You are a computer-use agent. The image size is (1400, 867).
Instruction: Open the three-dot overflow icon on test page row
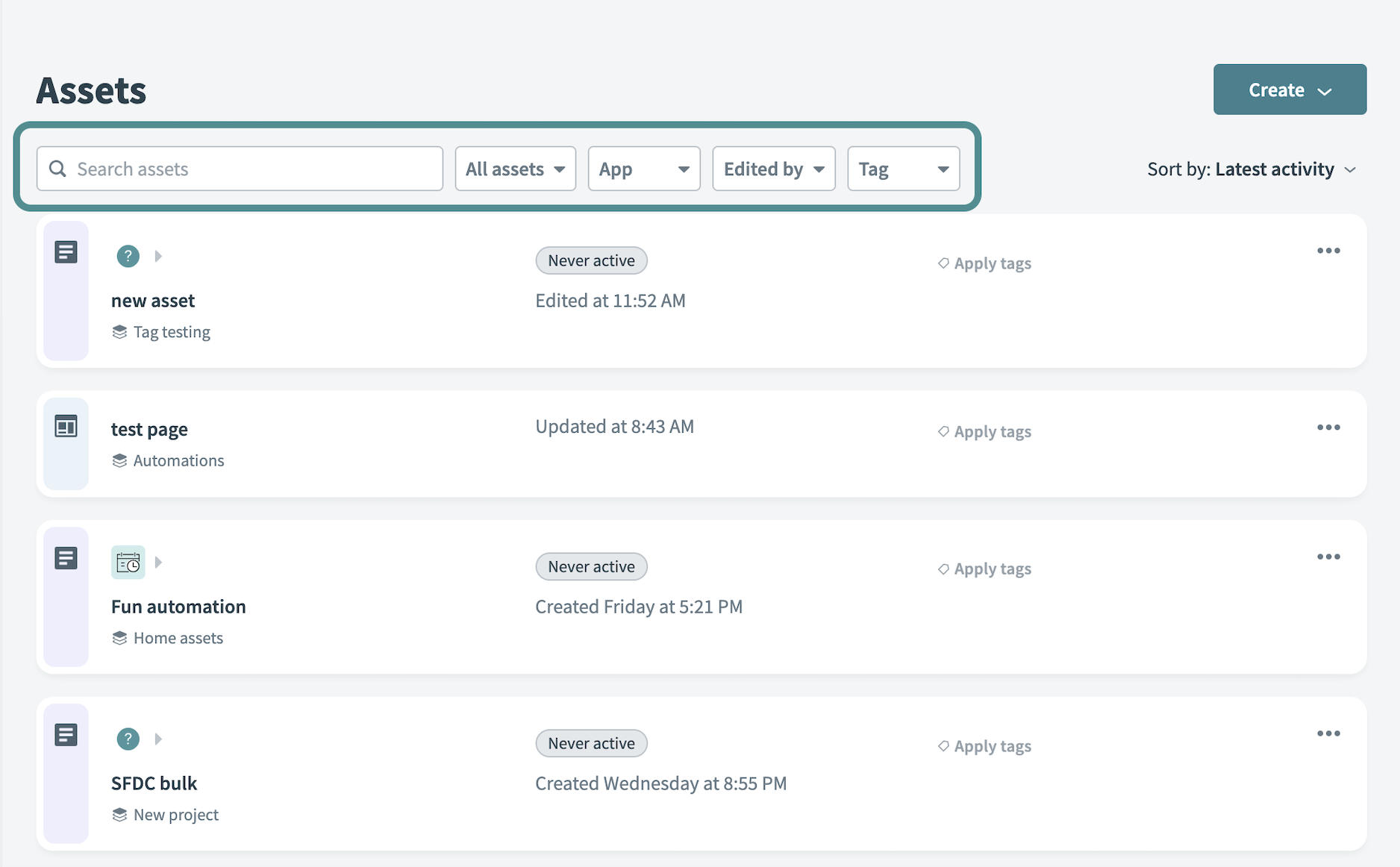tap(1328, 427)
